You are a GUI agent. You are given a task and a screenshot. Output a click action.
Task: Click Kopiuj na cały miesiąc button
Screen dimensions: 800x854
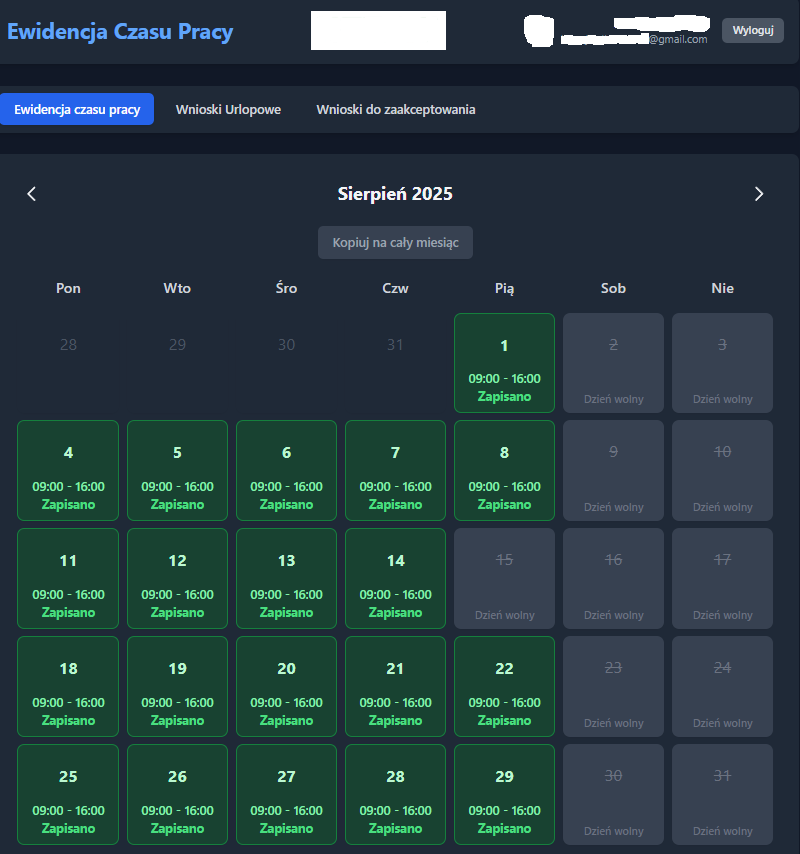pos(395,242)
